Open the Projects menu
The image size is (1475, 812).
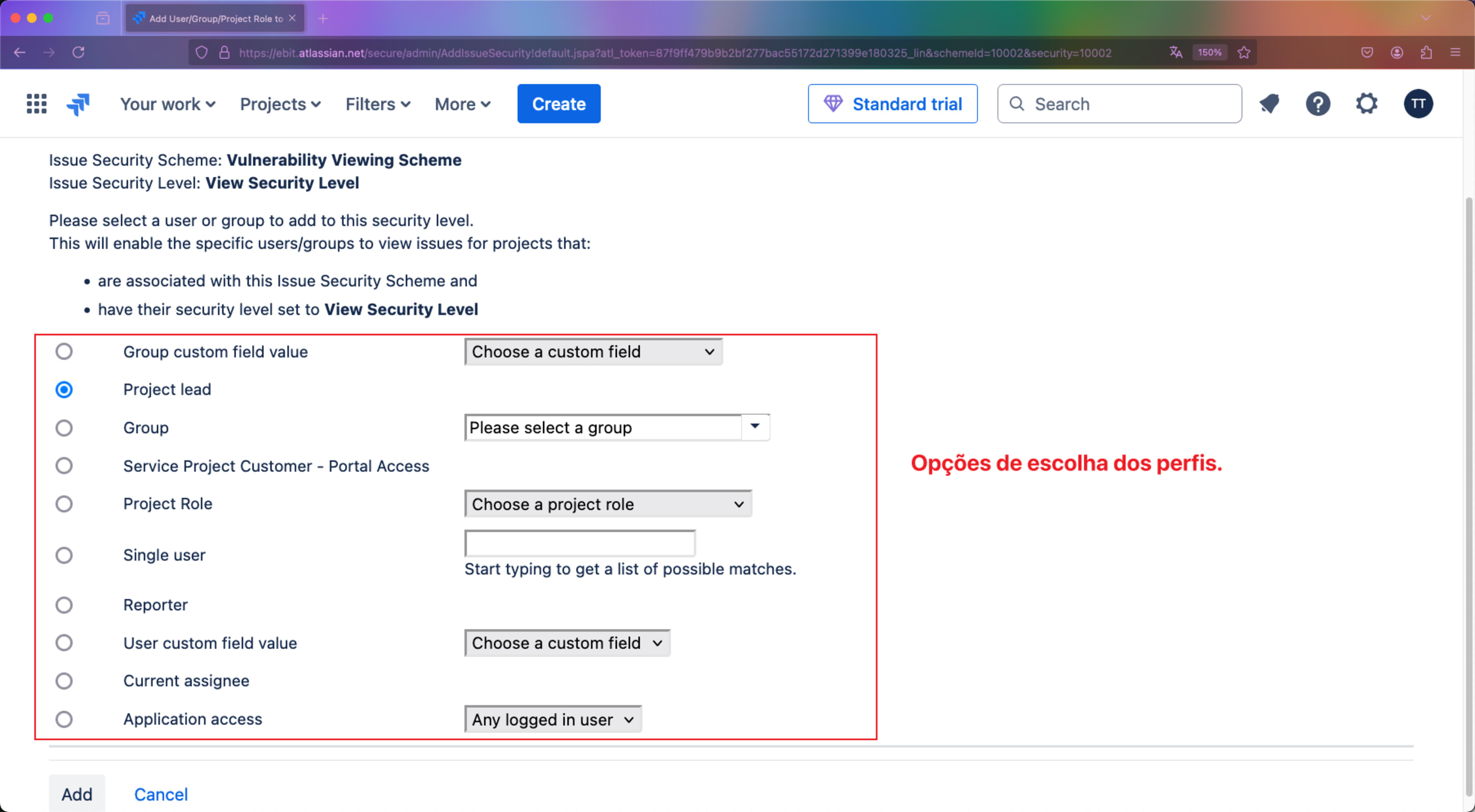279,104
